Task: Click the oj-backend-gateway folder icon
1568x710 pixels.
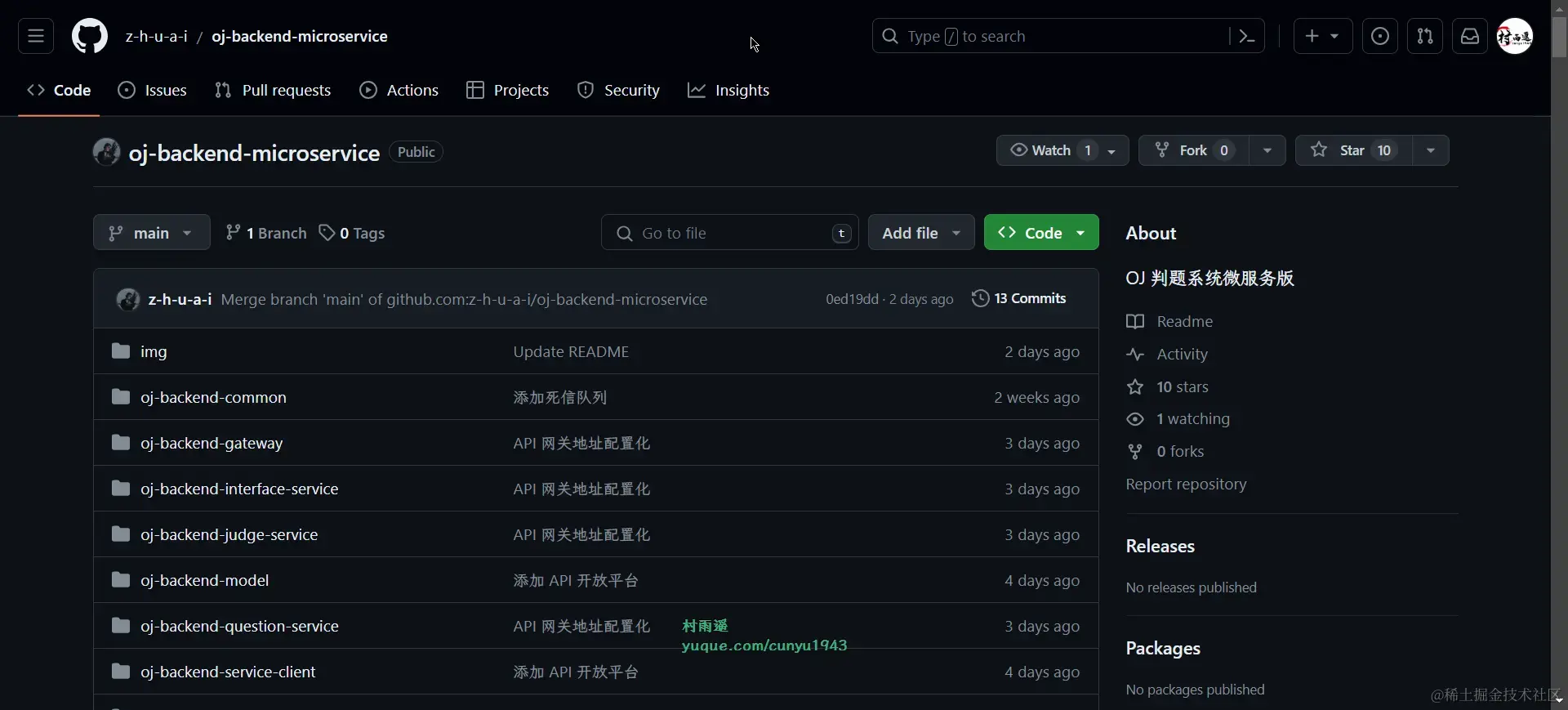Action: (x=121, y=443)
